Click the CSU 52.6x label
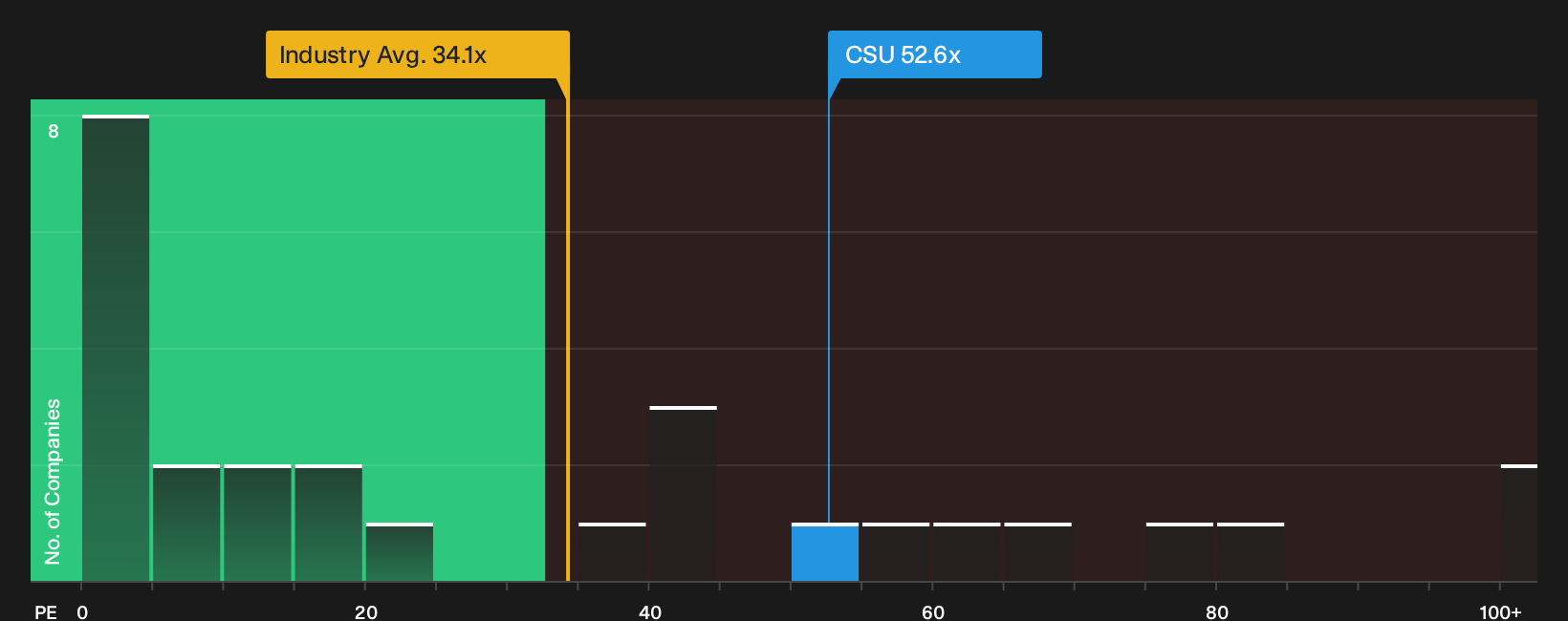 tap(934, 54)
